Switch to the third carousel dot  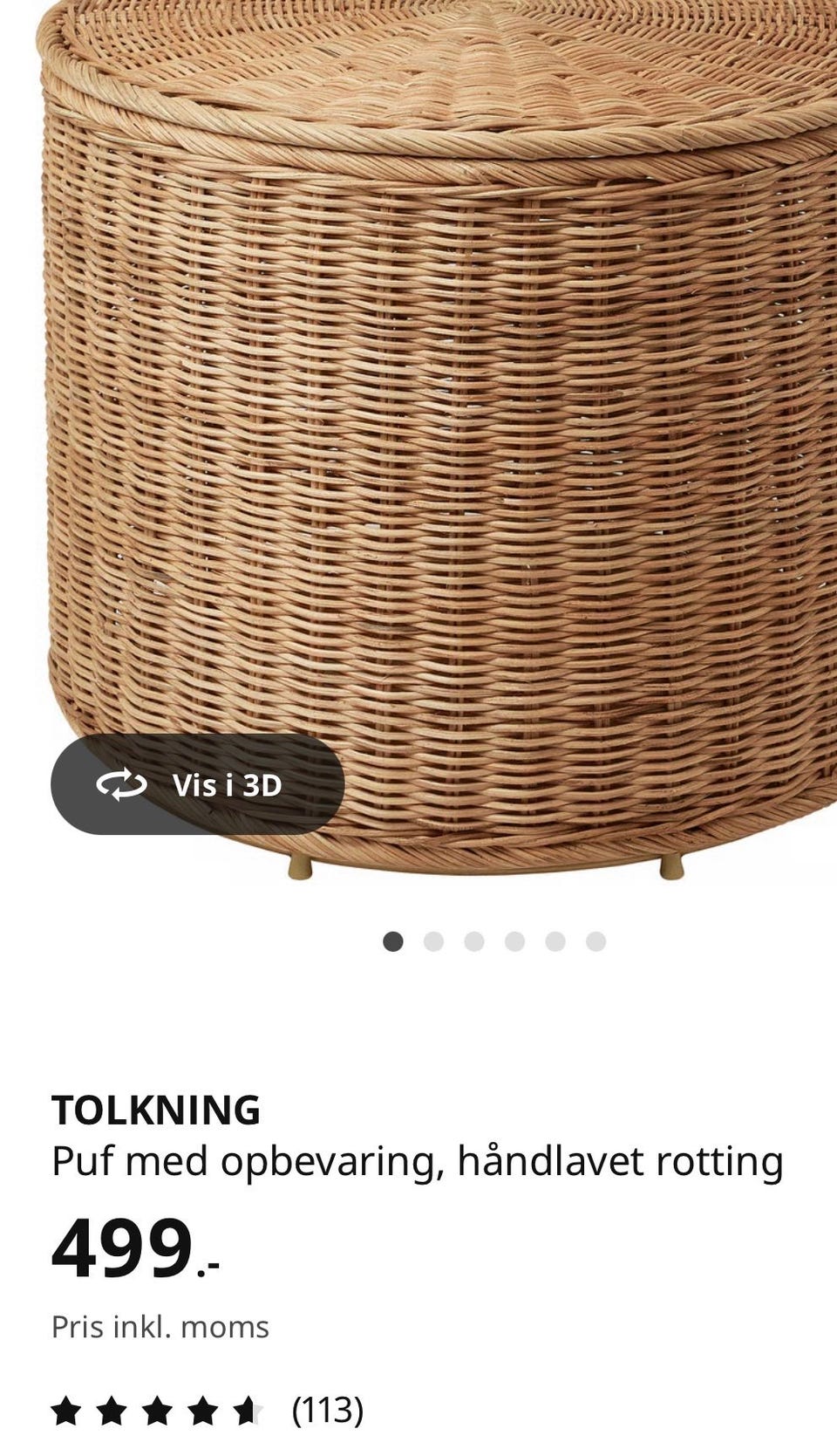(x=474, y=941)
